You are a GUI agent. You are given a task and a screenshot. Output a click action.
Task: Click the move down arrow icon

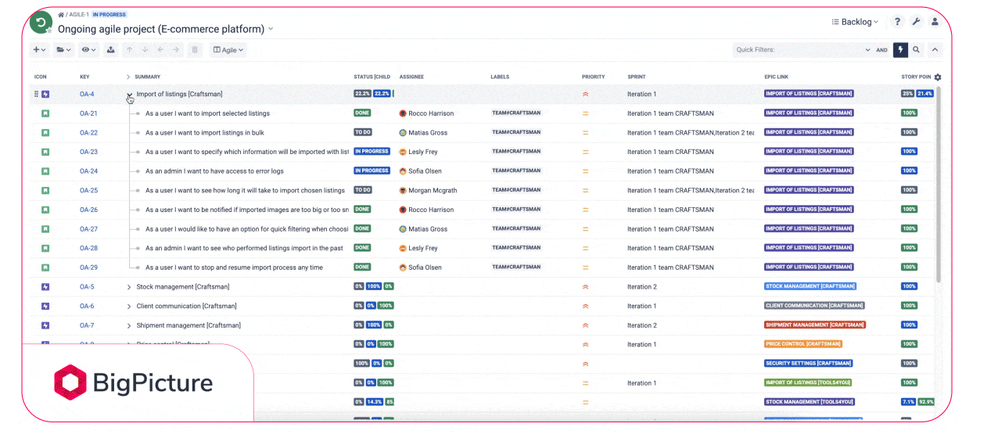(145, 50)
